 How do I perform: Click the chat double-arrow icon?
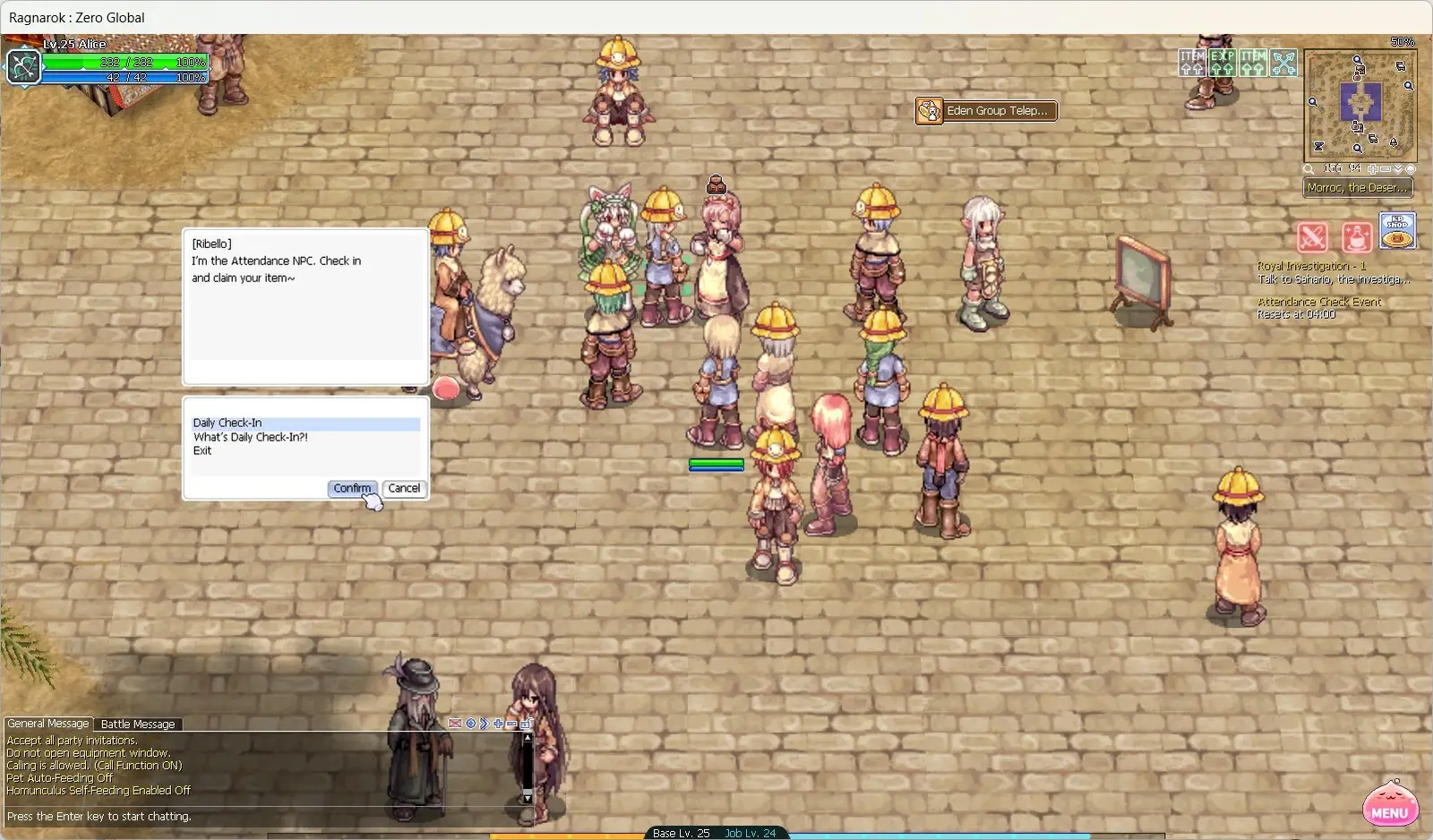485,724
